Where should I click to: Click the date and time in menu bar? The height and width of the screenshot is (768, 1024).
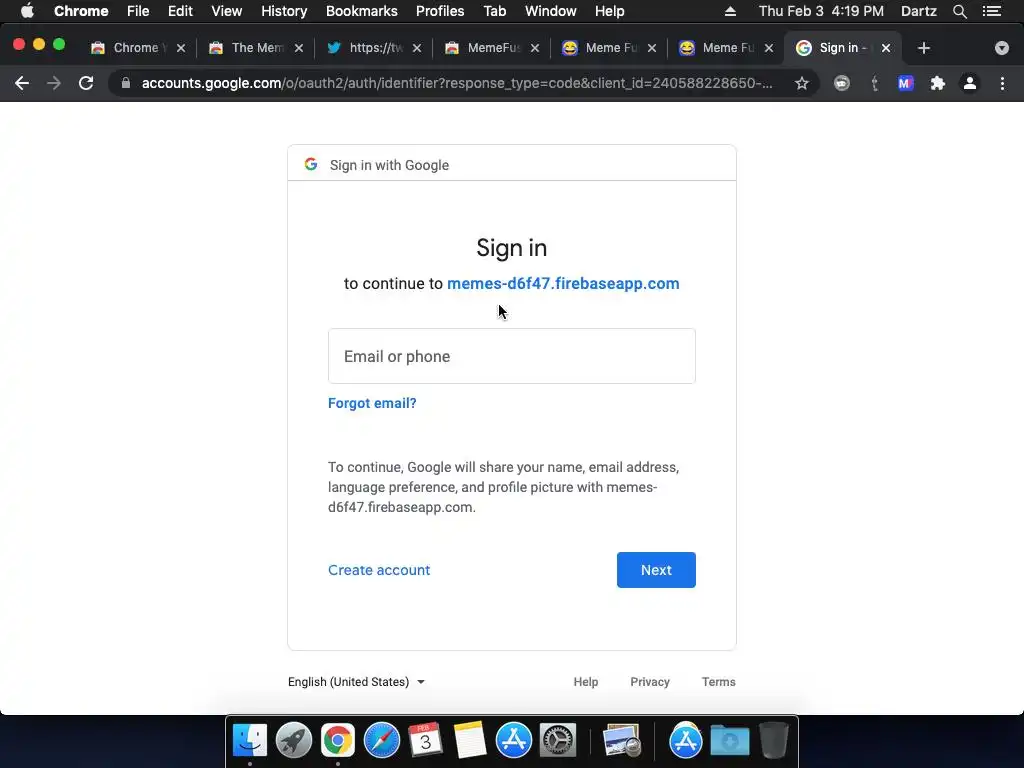click(x=821, y=11)
